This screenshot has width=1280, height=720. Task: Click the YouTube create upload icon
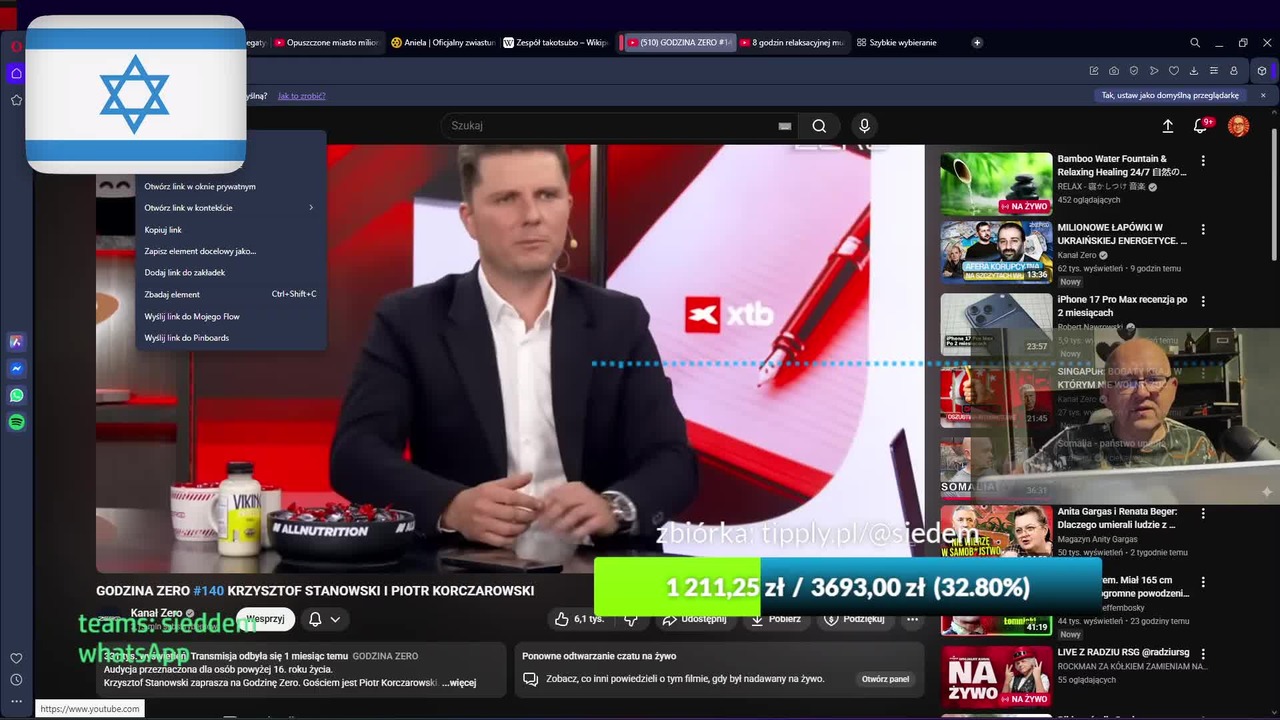(x=1167, y=126)
